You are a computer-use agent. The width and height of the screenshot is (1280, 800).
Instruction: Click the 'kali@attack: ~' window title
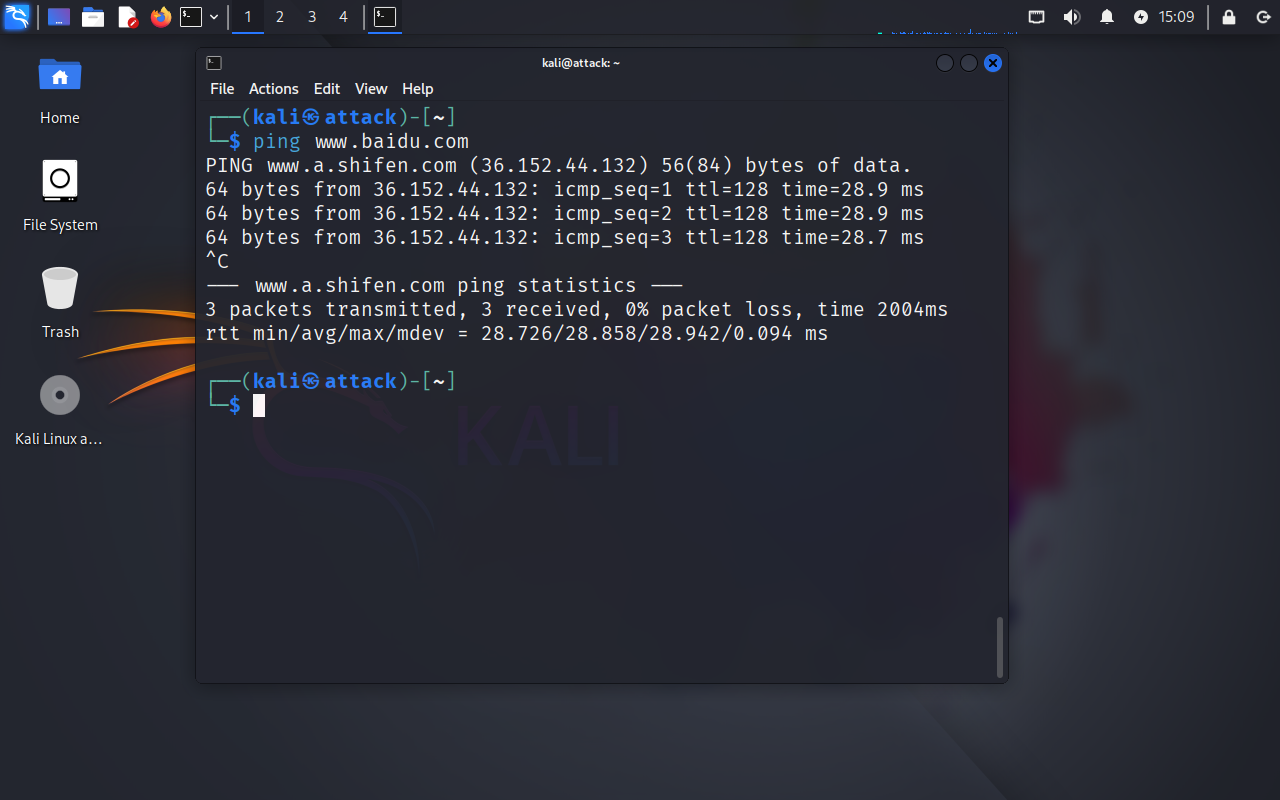[x=581, y=63]
